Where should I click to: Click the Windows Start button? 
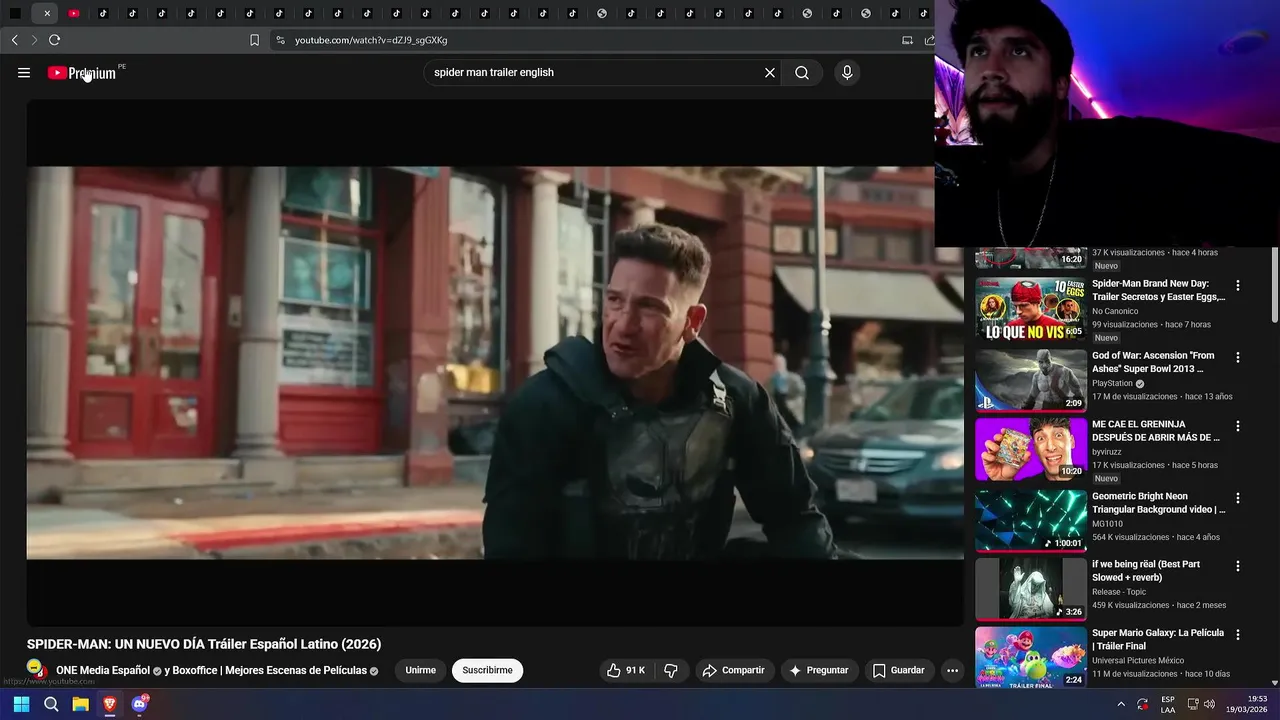pos(21,704)
